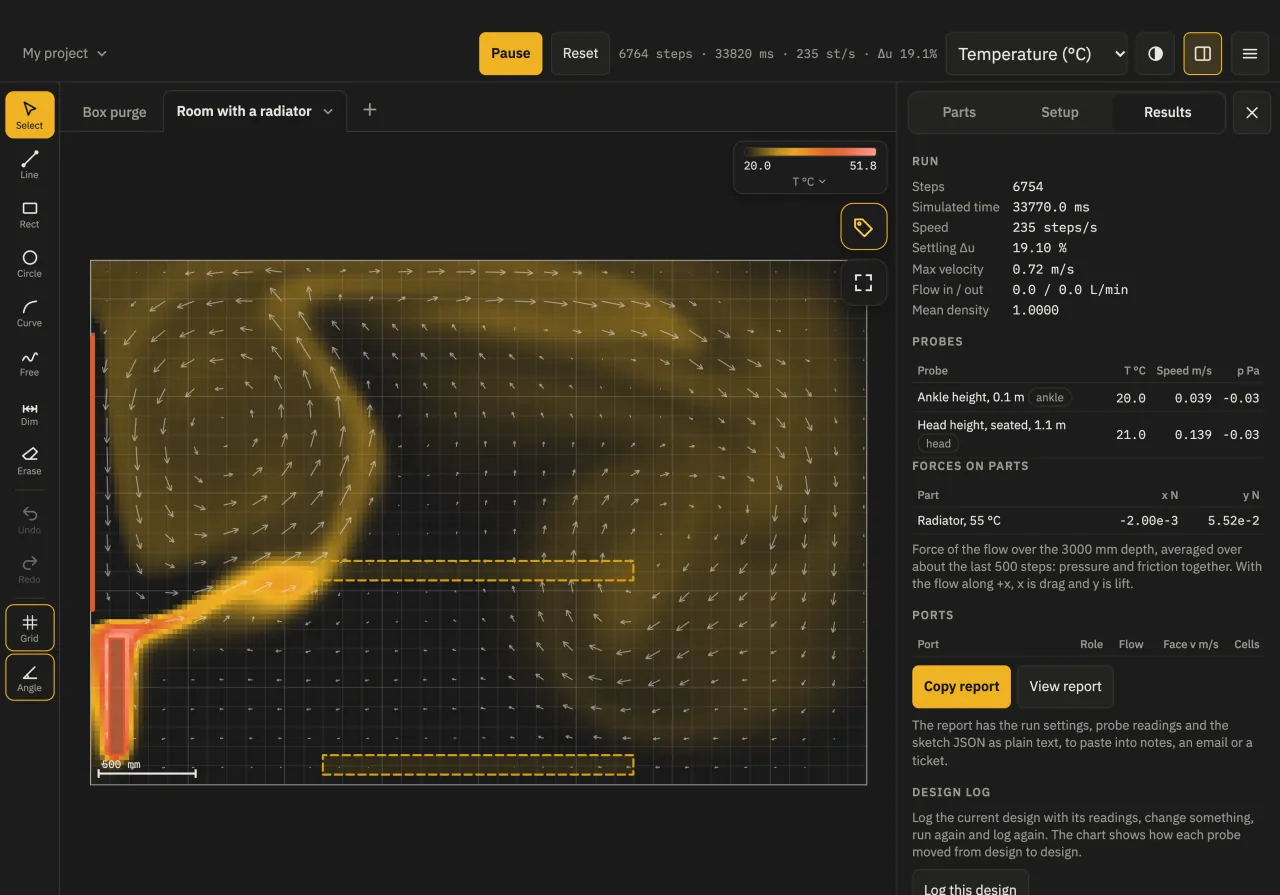Open the Setup tab
This screenshot has width=1280, height=895.
coord(1059,112)
